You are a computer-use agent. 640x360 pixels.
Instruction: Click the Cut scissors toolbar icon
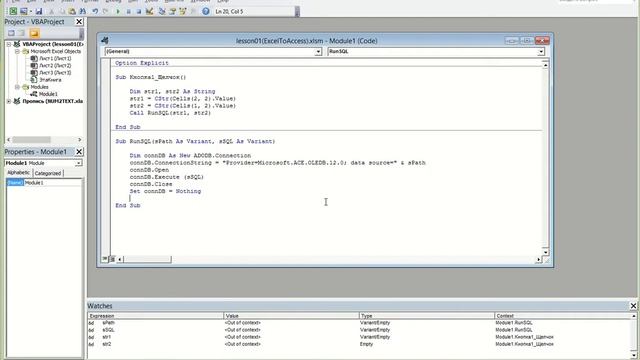(52, 11)
